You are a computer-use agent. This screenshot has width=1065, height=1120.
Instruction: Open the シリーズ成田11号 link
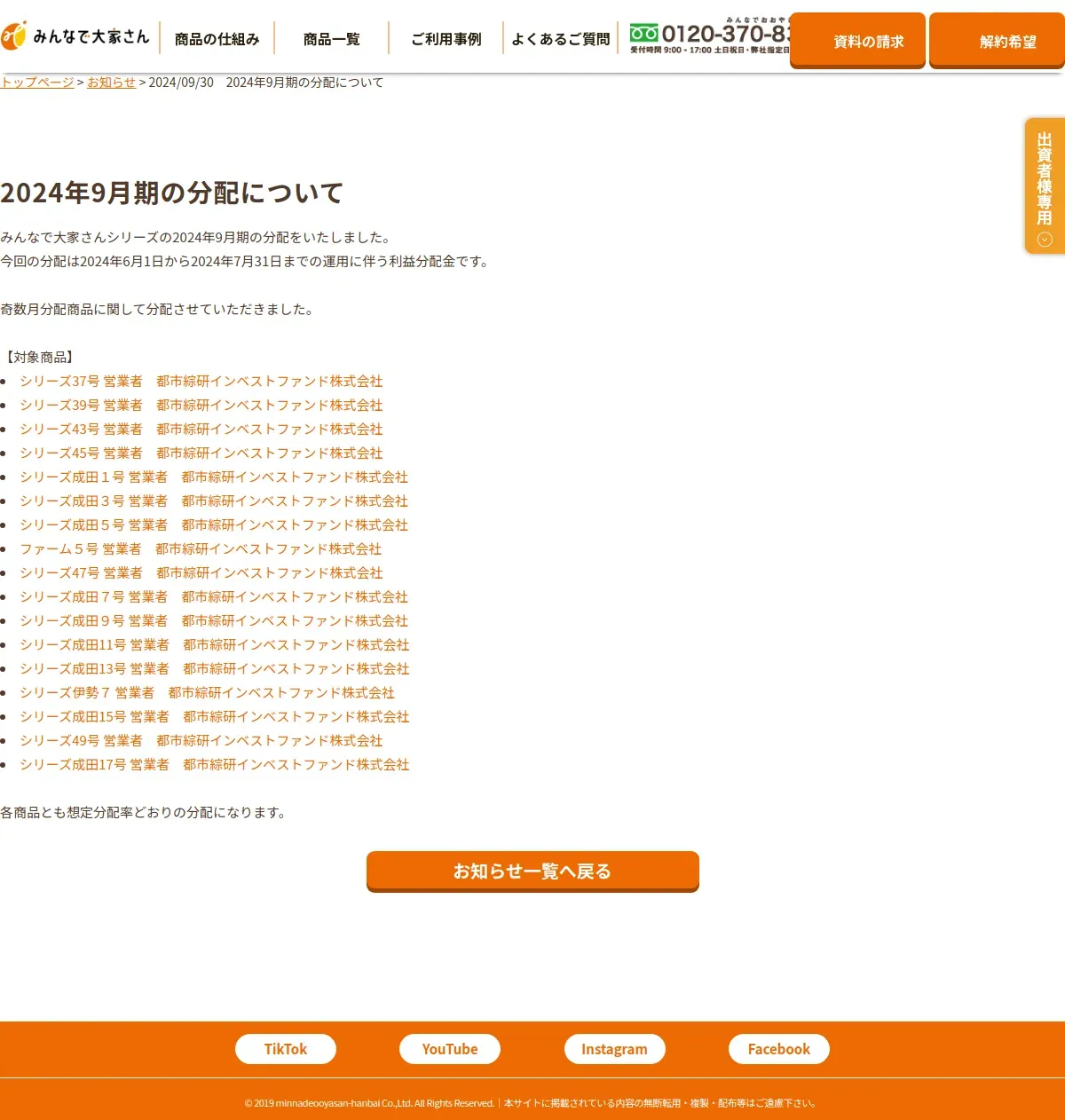pos(215,645)
